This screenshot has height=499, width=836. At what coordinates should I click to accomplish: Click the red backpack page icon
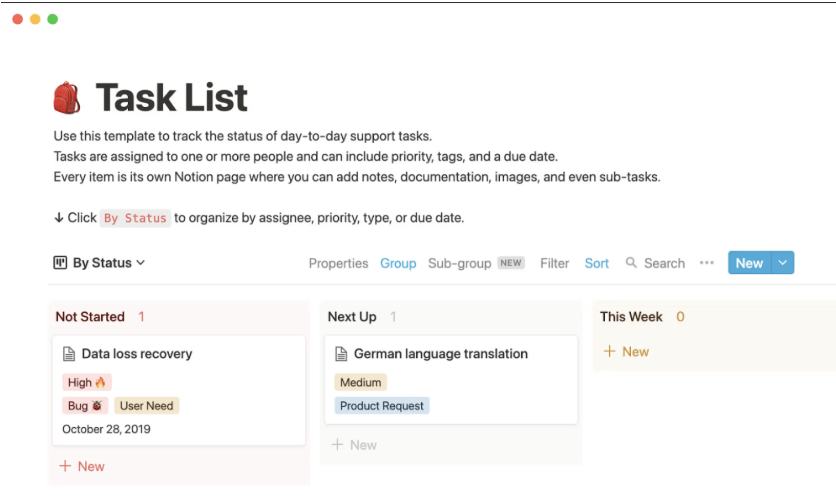click(67, 98)
